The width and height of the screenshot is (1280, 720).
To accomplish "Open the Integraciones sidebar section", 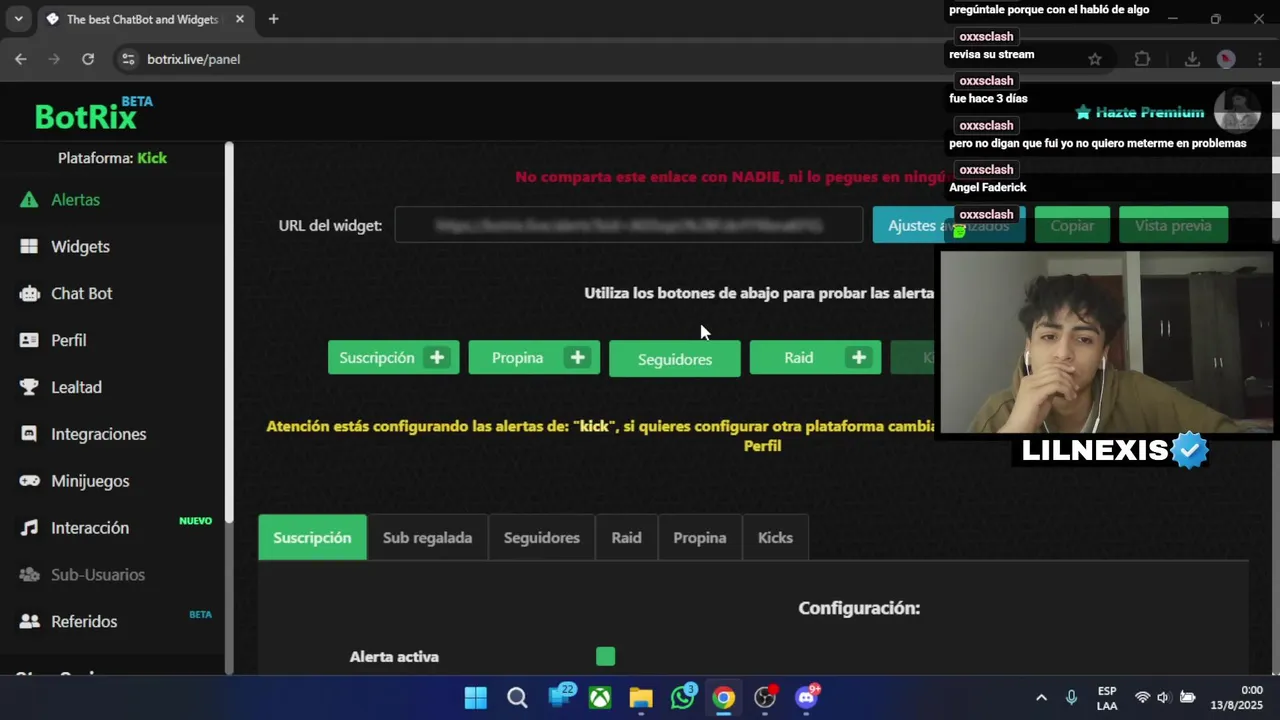I will [x=98, y=435].
